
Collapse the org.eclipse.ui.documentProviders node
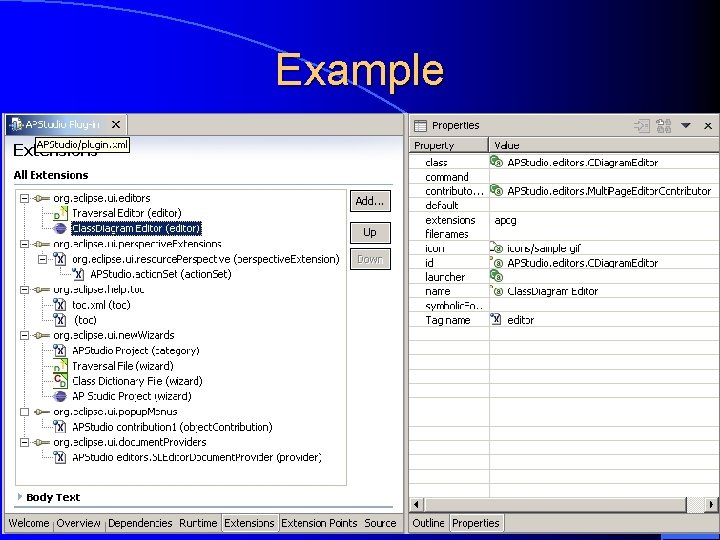tap(25, 442)
